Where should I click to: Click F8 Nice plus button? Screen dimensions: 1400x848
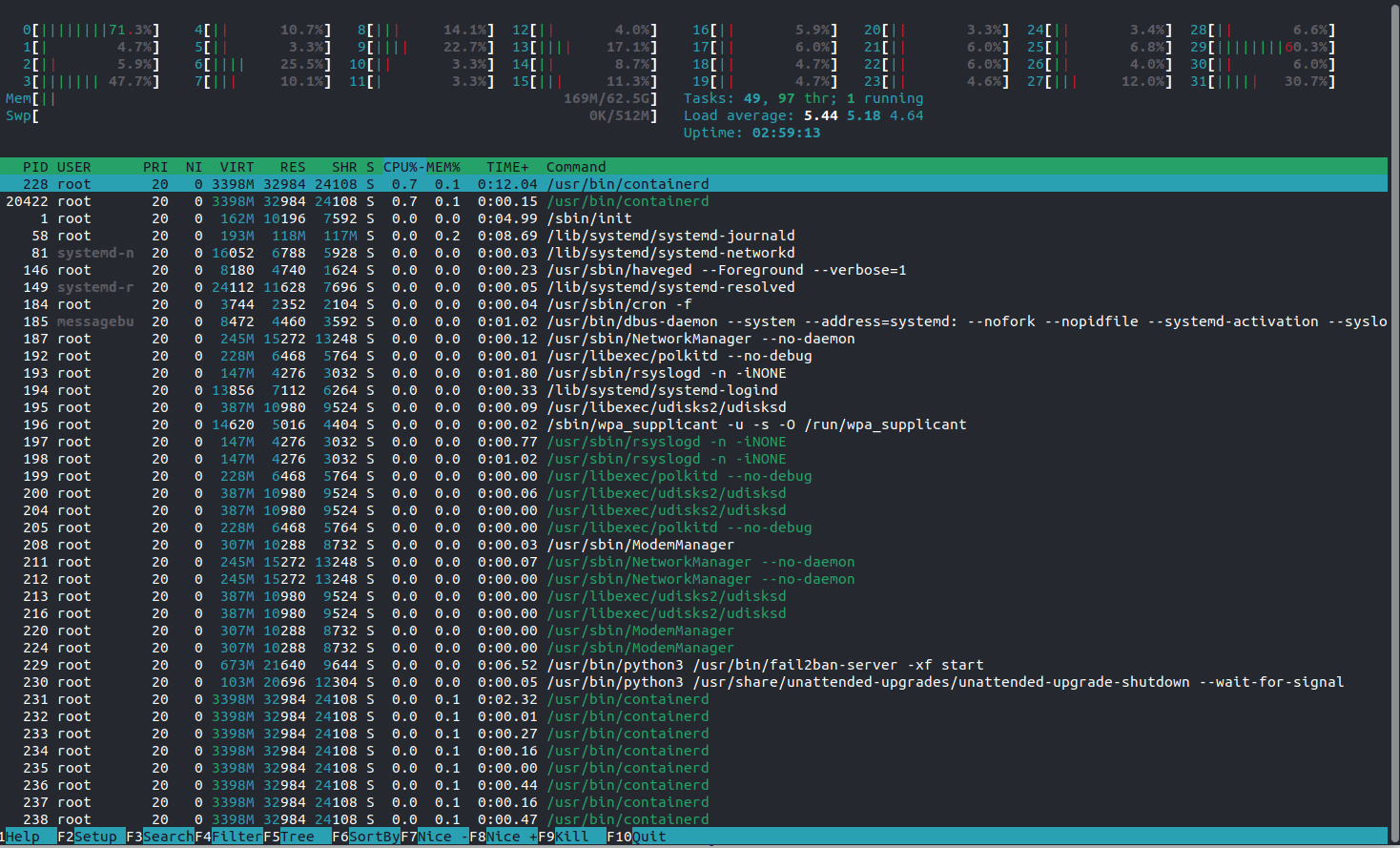click(504, 837)
